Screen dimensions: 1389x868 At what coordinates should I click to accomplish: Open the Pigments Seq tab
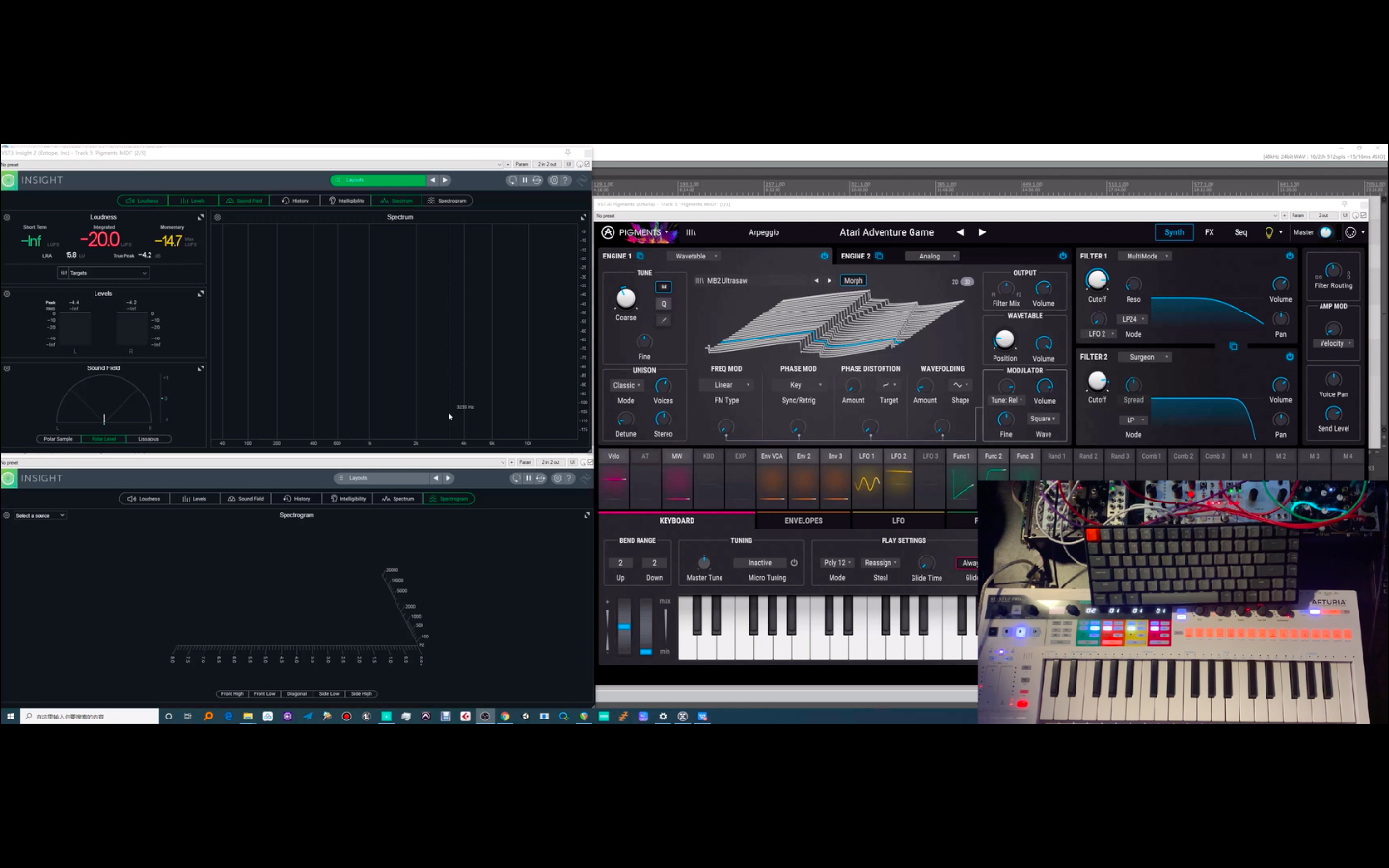tap(1240, 232)
